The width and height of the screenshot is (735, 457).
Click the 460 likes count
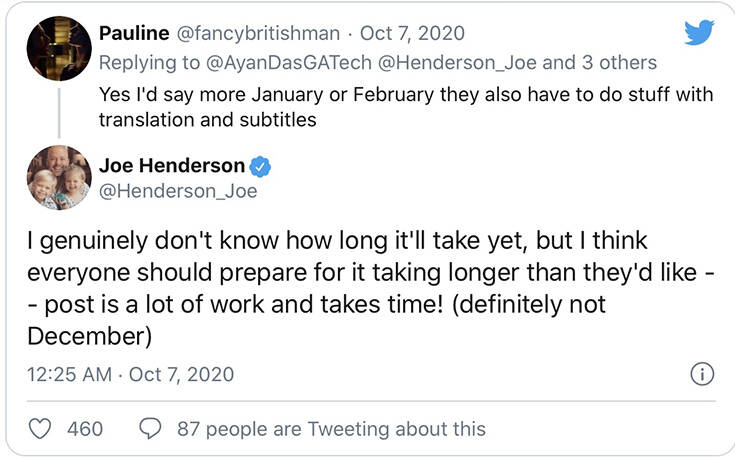pyautogui.click(x=85, y=429)
